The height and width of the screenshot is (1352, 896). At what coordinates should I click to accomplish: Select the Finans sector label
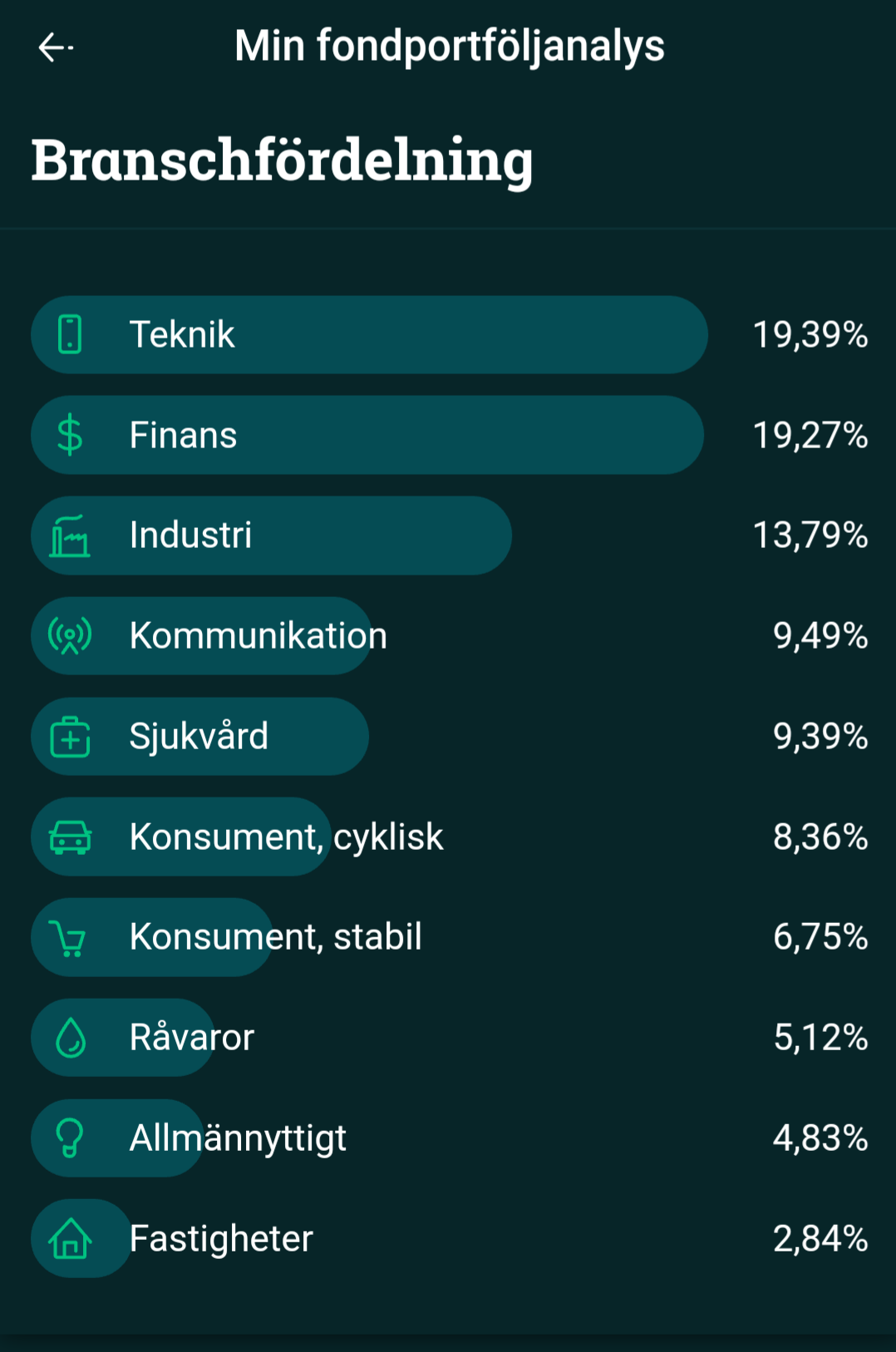[x=183, y=435]
